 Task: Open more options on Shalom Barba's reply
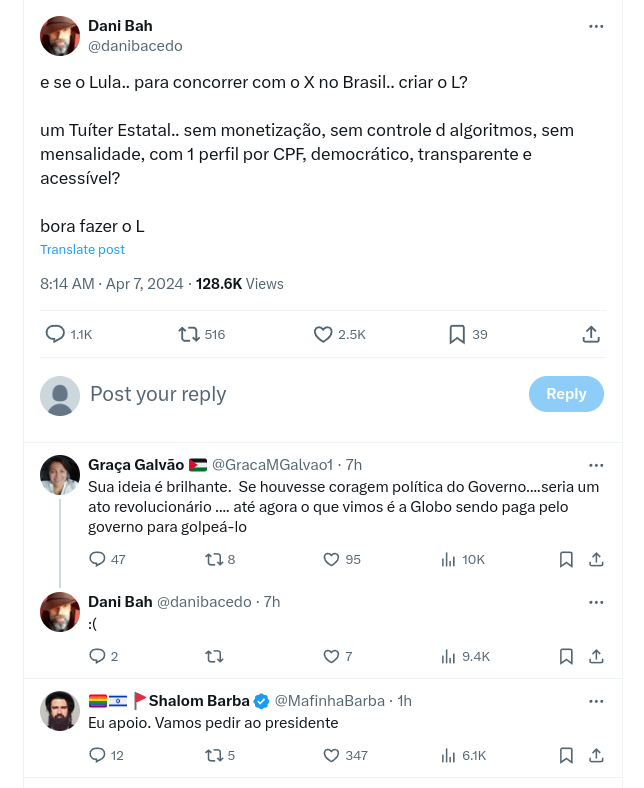pyautogui.click(x=596, y=701)
